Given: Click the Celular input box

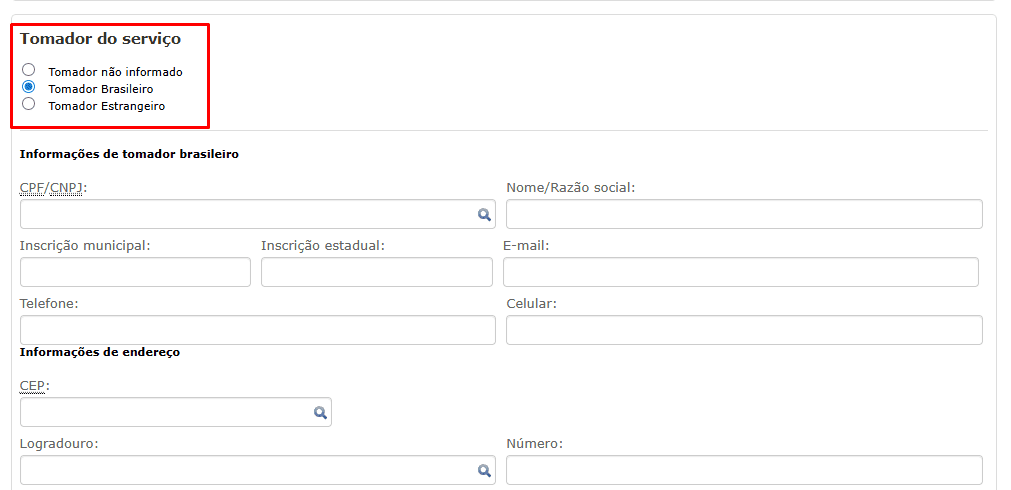Looking at the screenshot, I should coord(743,330).
